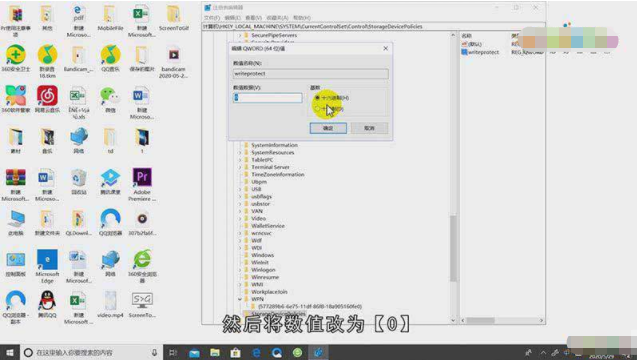The width and height of the screenshot is (637, 360).
Task: Open the 此电脑 desktop icon
Action: coord(16,222)
